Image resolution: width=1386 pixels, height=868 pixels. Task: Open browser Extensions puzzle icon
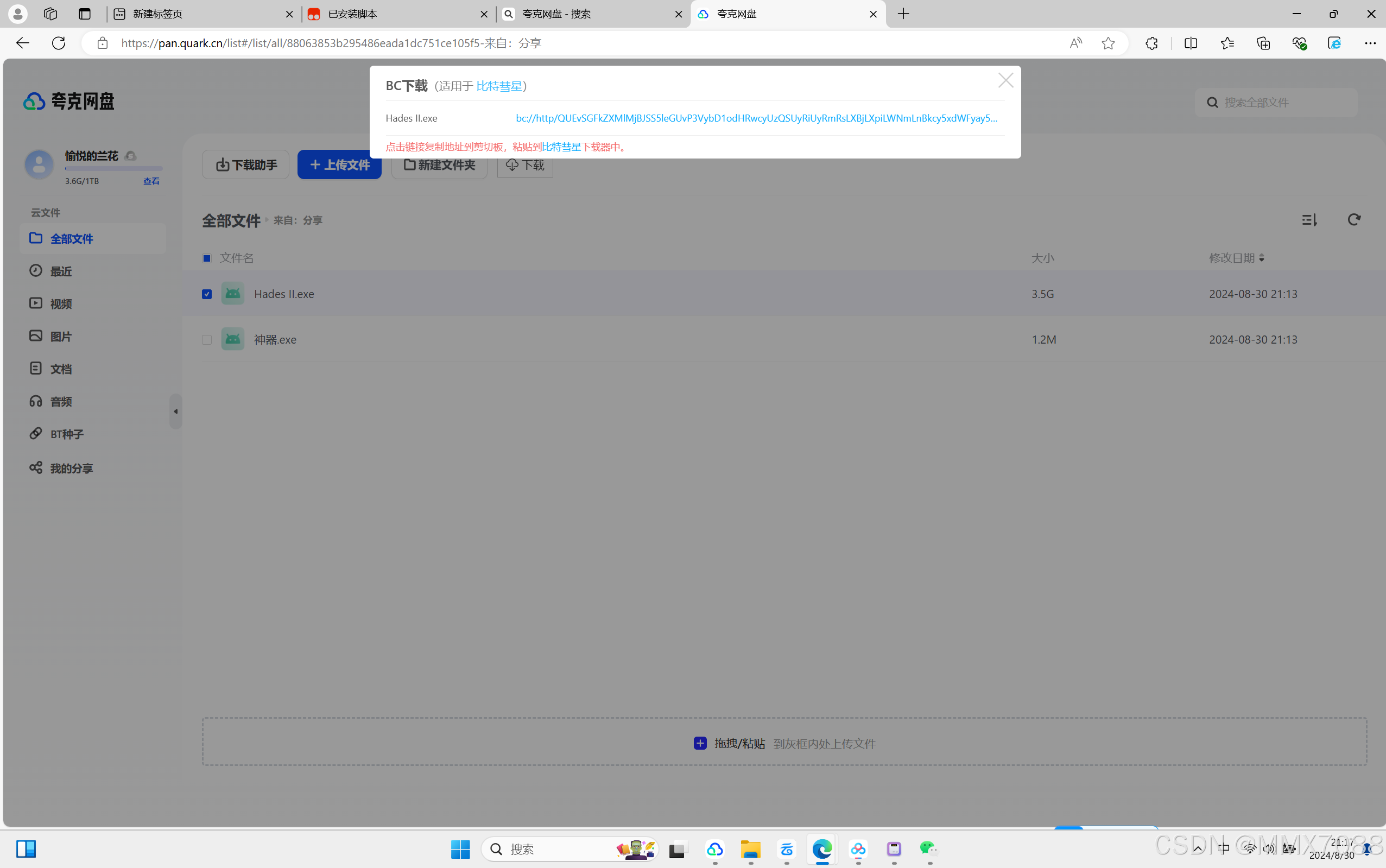[1151, 43]
